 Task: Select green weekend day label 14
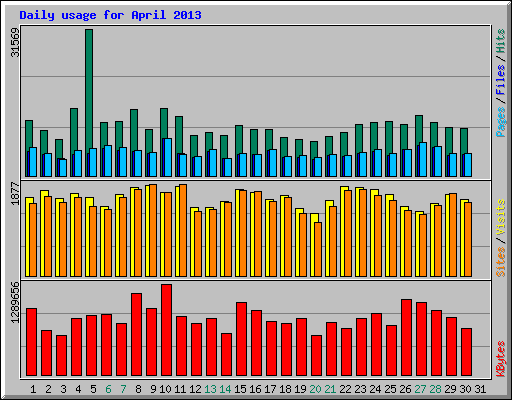225,389
